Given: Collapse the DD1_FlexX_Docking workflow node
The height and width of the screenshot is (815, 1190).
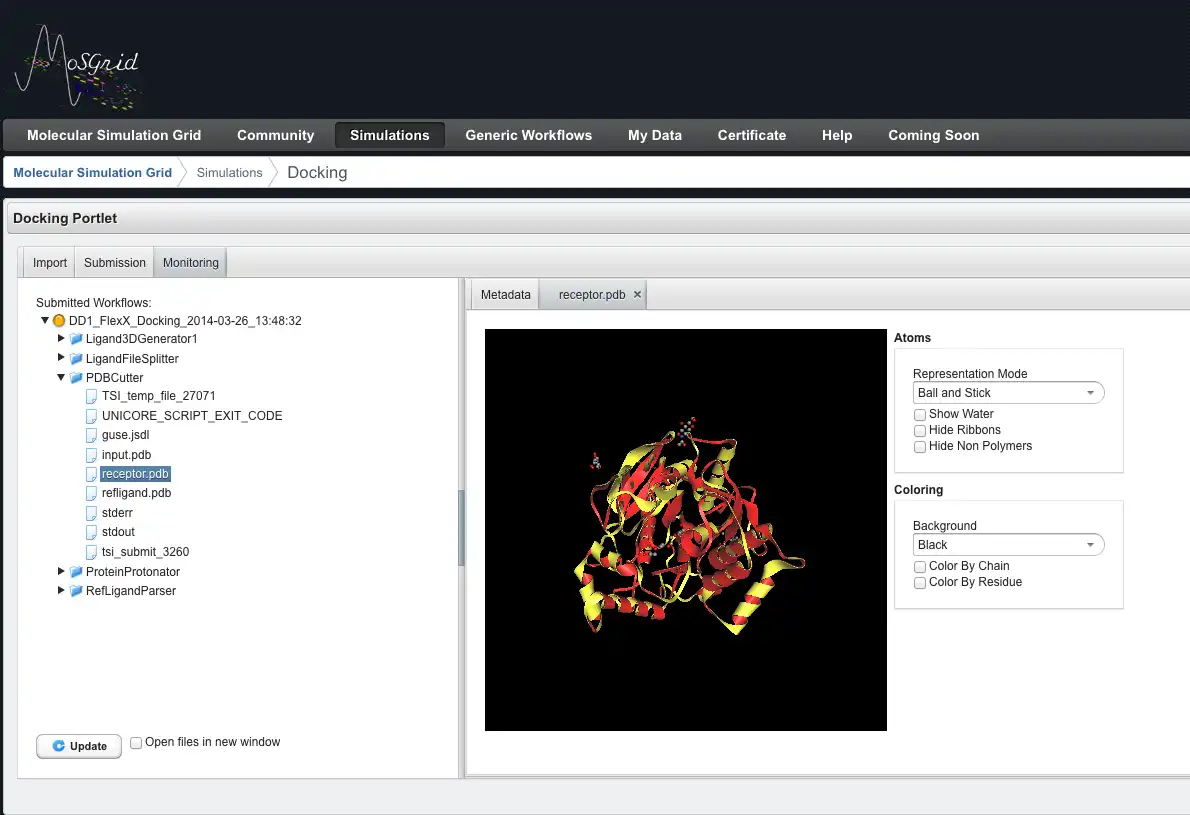Looking at the screenshot, I should pos(45,320).
